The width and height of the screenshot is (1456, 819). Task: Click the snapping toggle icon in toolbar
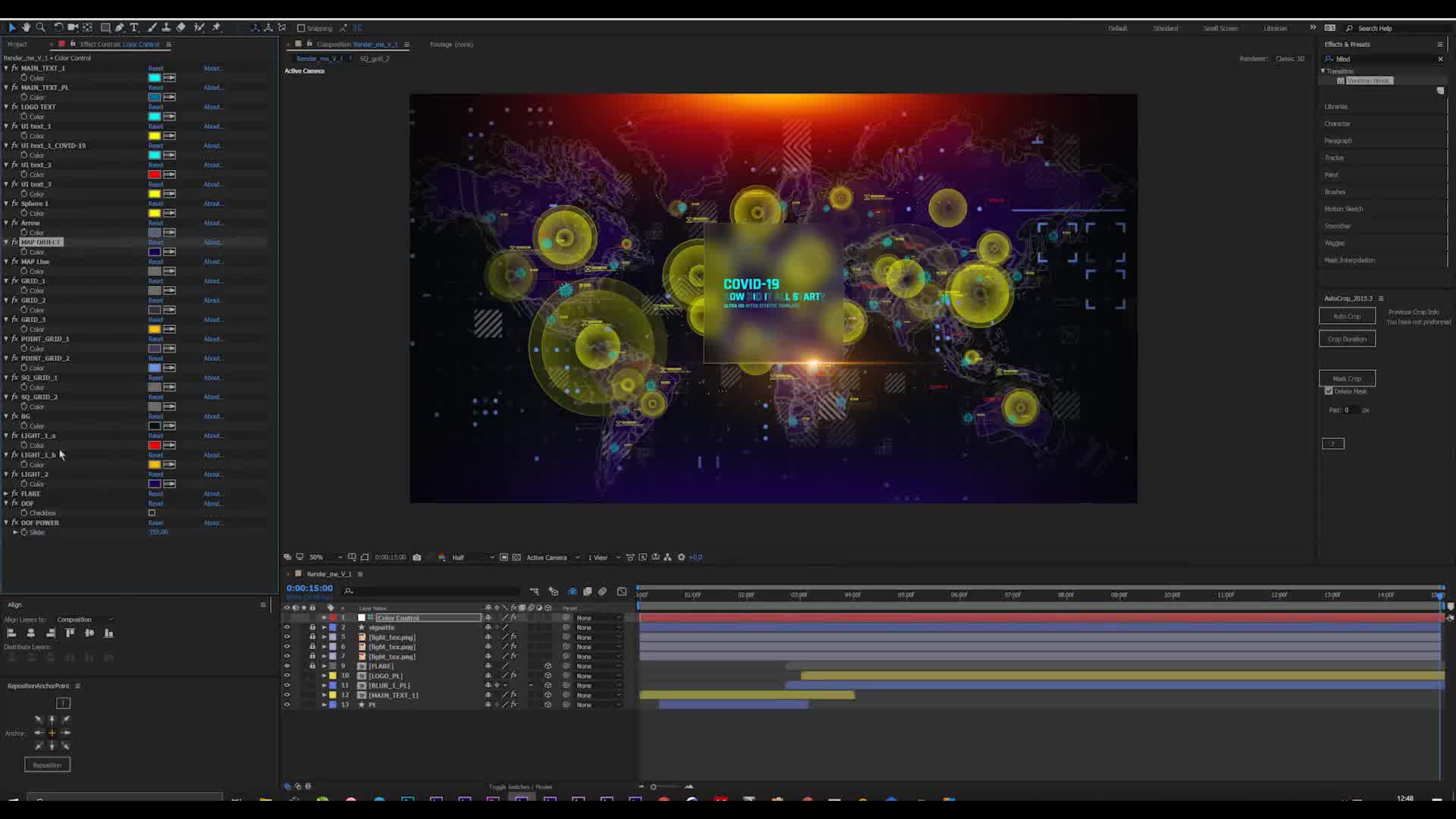pyautogui.click(x=300, y=27)
